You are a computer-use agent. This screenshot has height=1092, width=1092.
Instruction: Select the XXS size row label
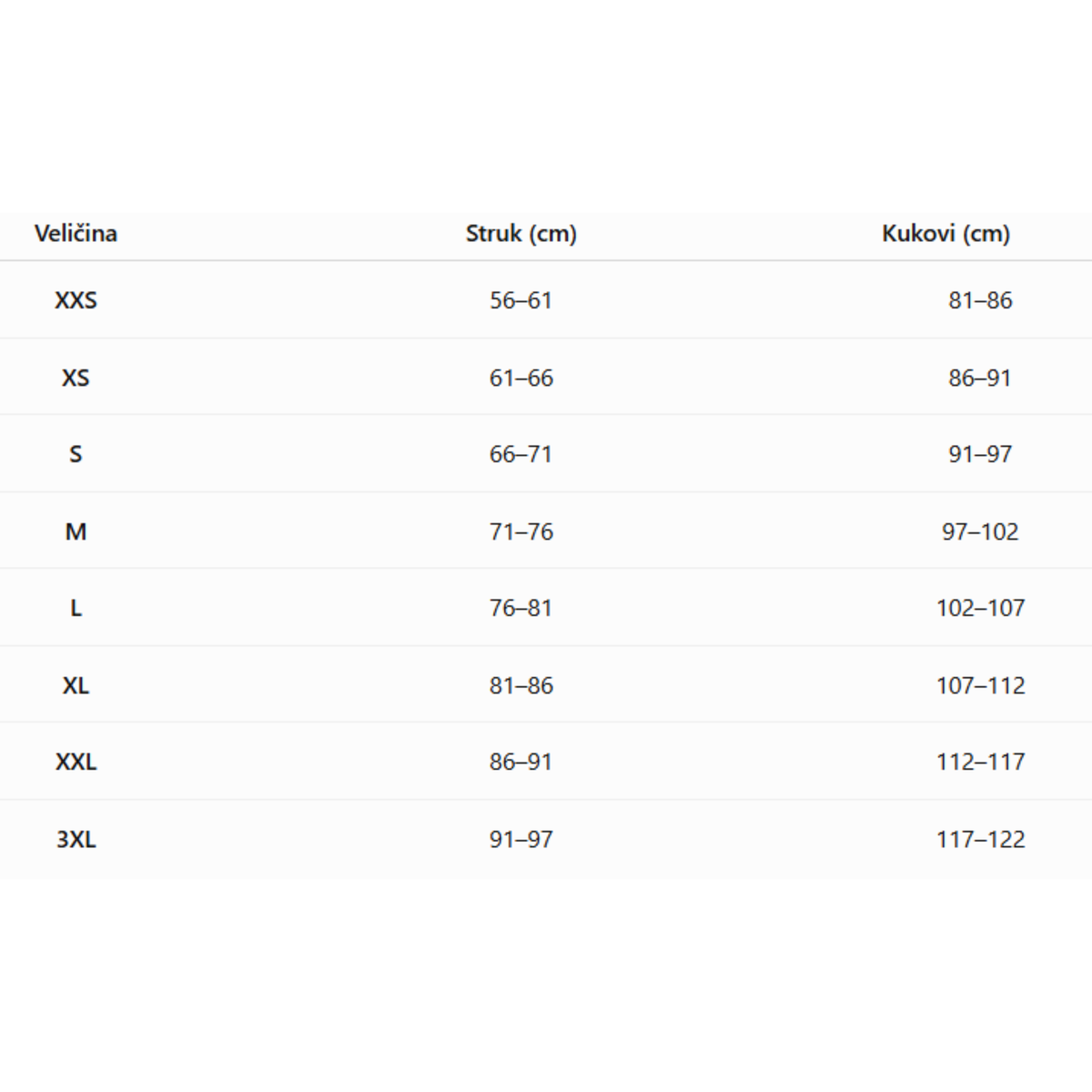coord(76,300)
